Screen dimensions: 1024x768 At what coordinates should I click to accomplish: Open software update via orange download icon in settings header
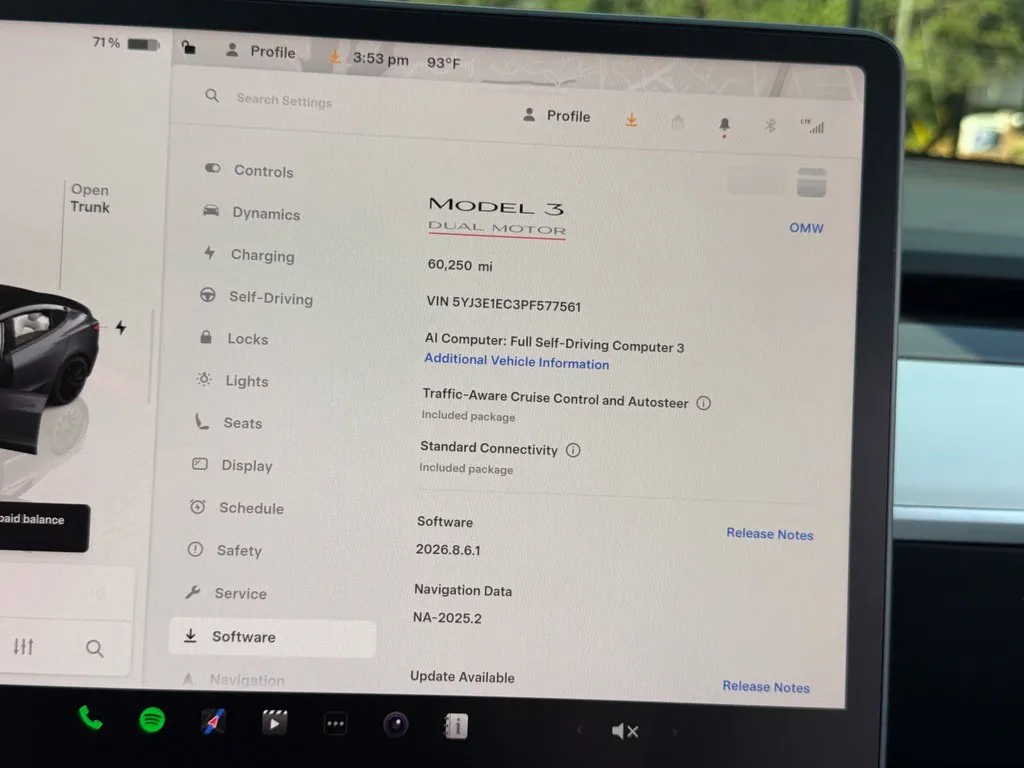tap(632, 120)
